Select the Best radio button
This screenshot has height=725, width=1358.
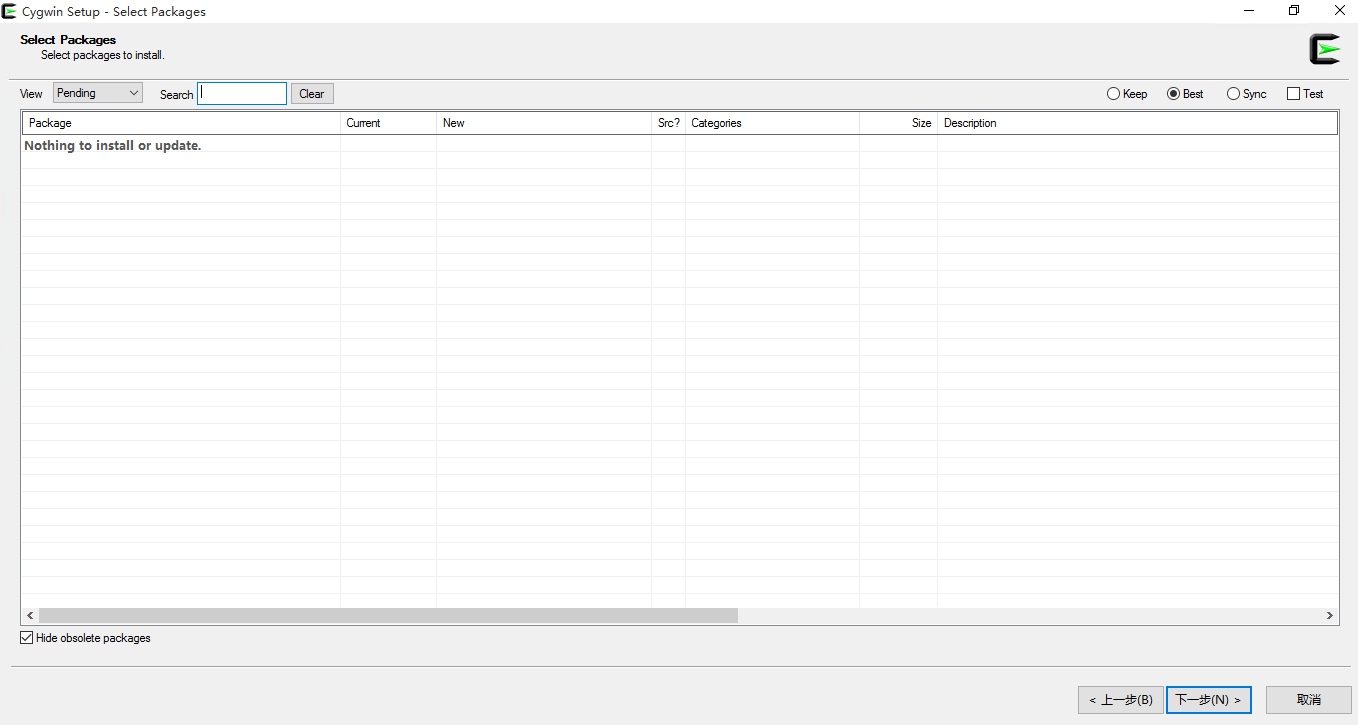1186,94
